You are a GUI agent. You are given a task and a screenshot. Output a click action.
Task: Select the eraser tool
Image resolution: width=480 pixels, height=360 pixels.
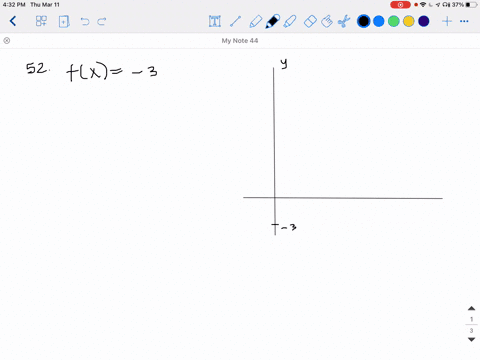310,21
